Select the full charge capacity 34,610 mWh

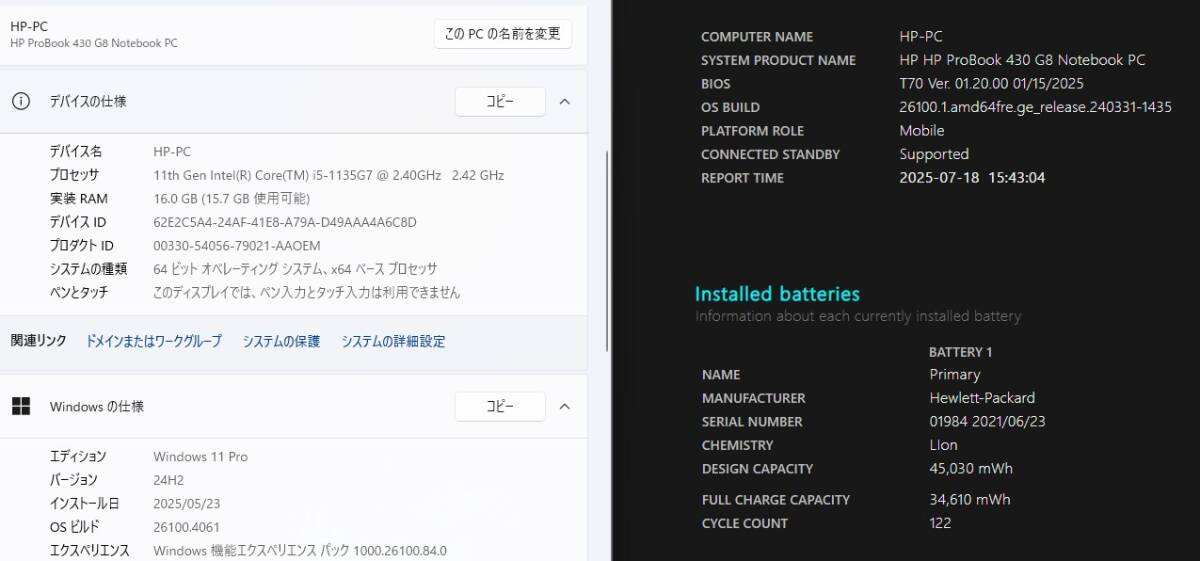(969, 500)
